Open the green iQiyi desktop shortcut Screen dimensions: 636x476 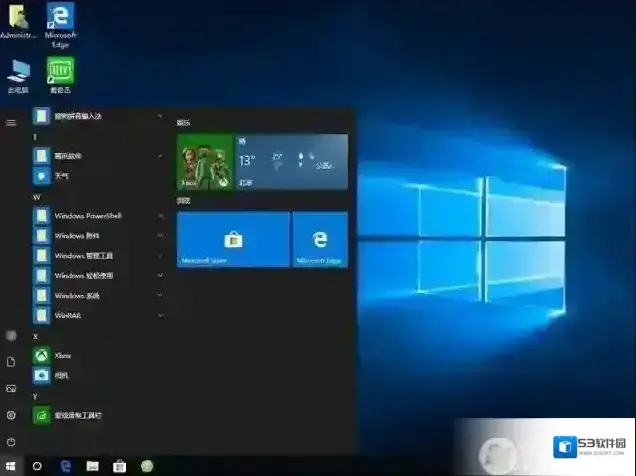point(60,72)
